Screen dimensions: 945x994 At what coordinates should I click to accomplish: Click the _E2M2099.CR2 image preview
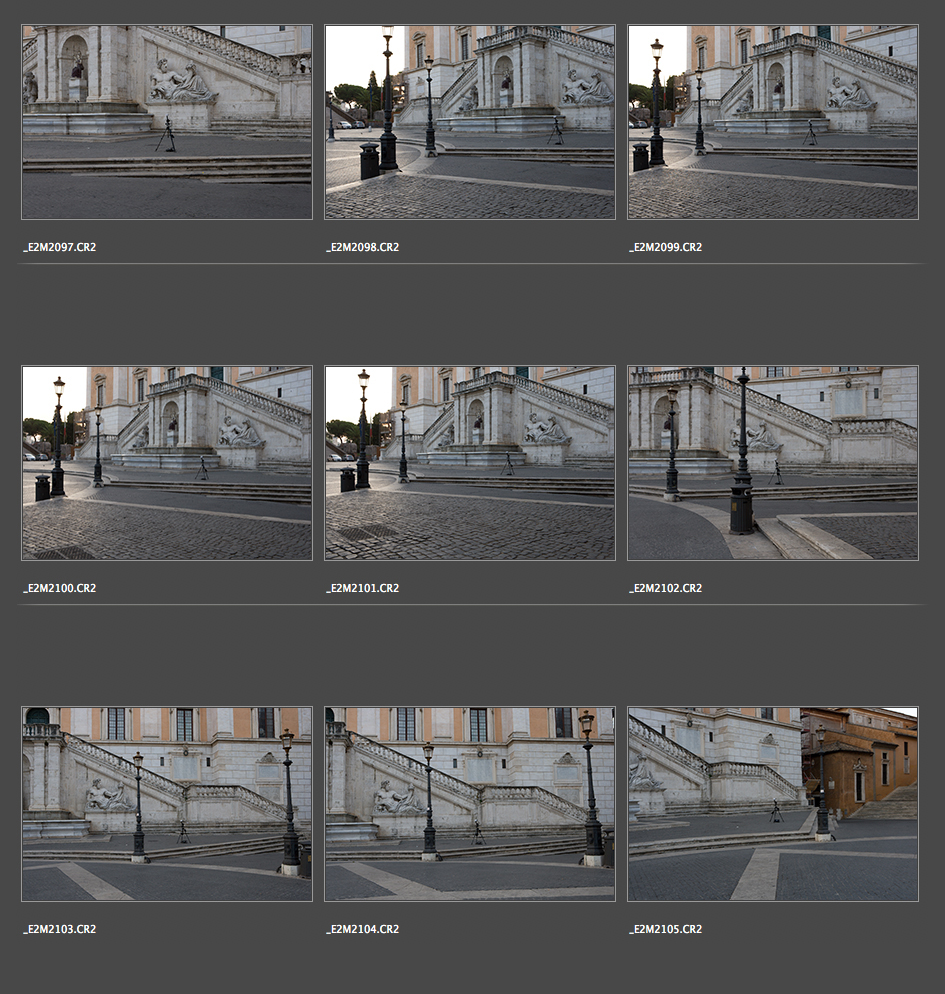(773, 122)
